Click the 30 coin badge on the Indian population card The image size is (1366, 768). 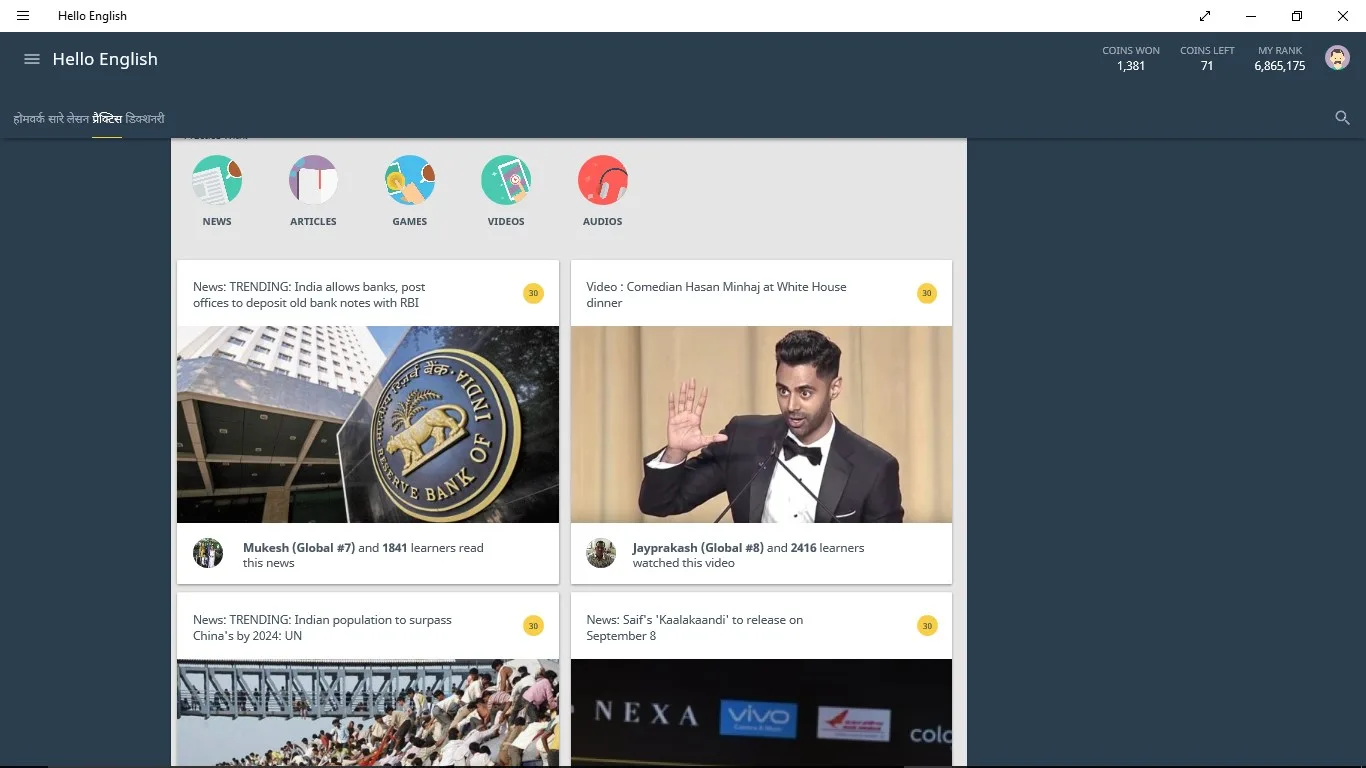(x=533, y=626)
